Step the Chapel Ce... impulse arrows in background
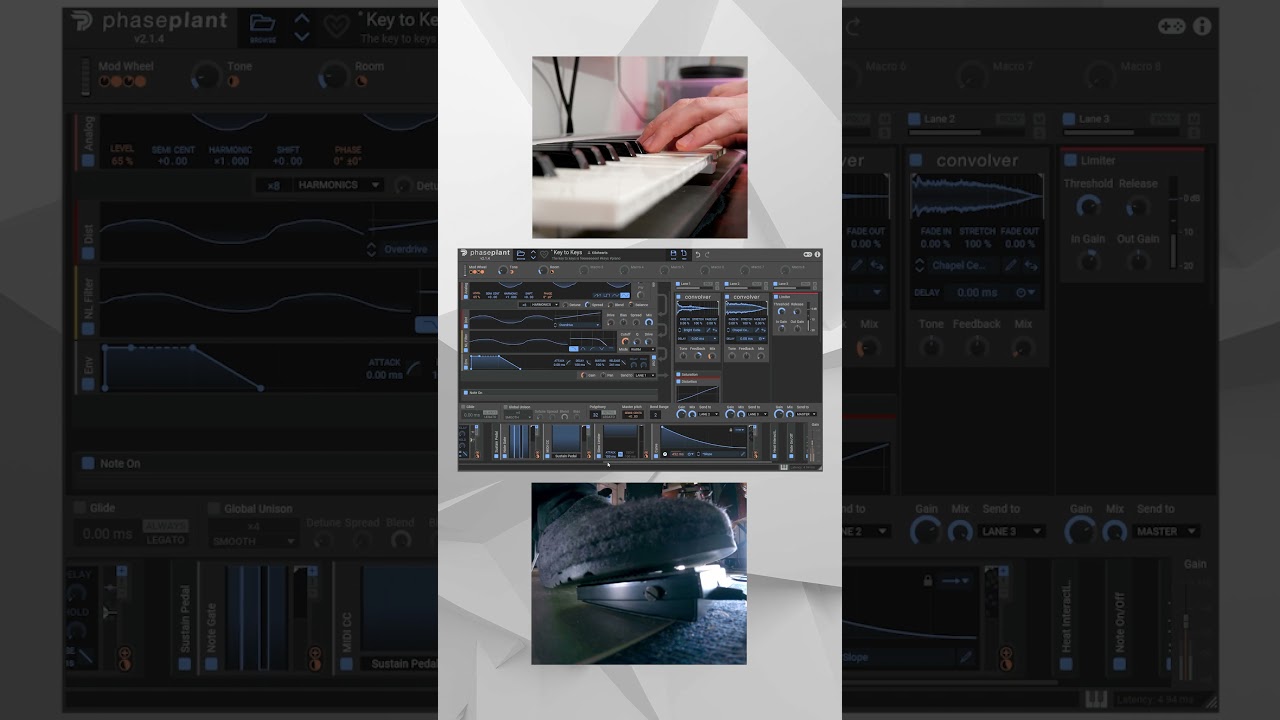Screen dimensions: 1280x720 click(920, 265)
